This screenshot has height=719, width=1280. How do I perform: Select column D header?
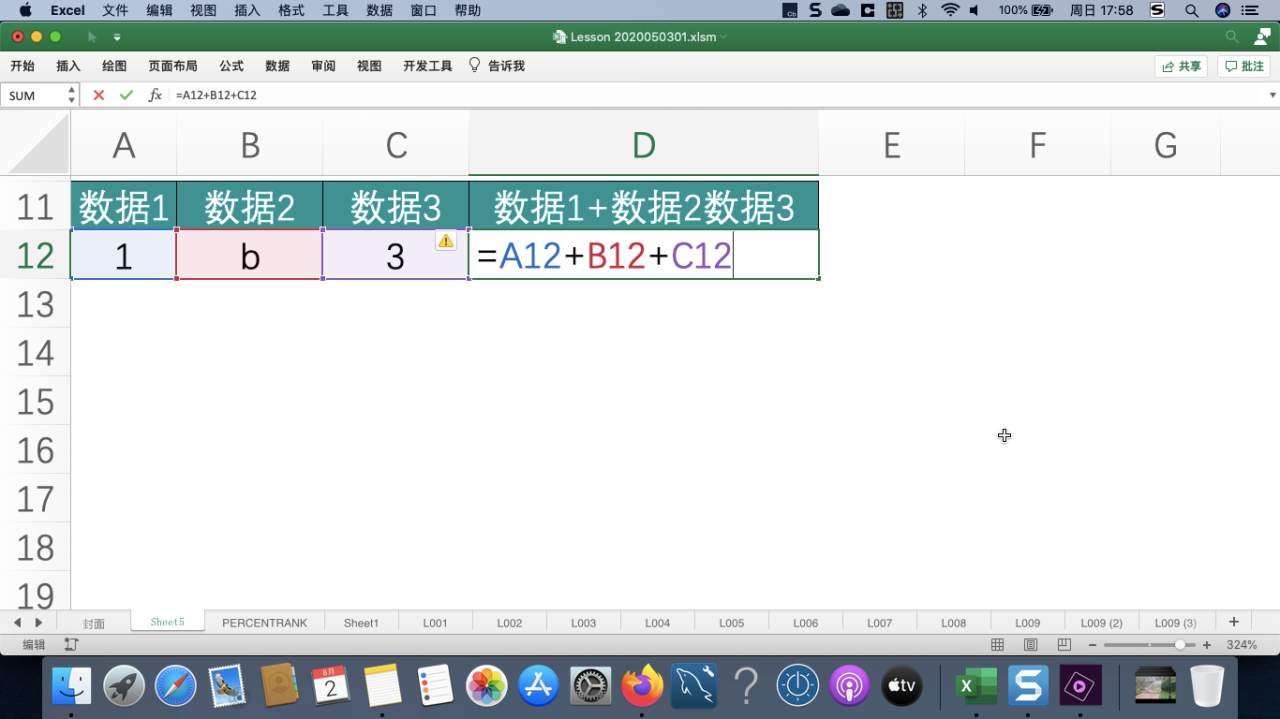(643, 145)
